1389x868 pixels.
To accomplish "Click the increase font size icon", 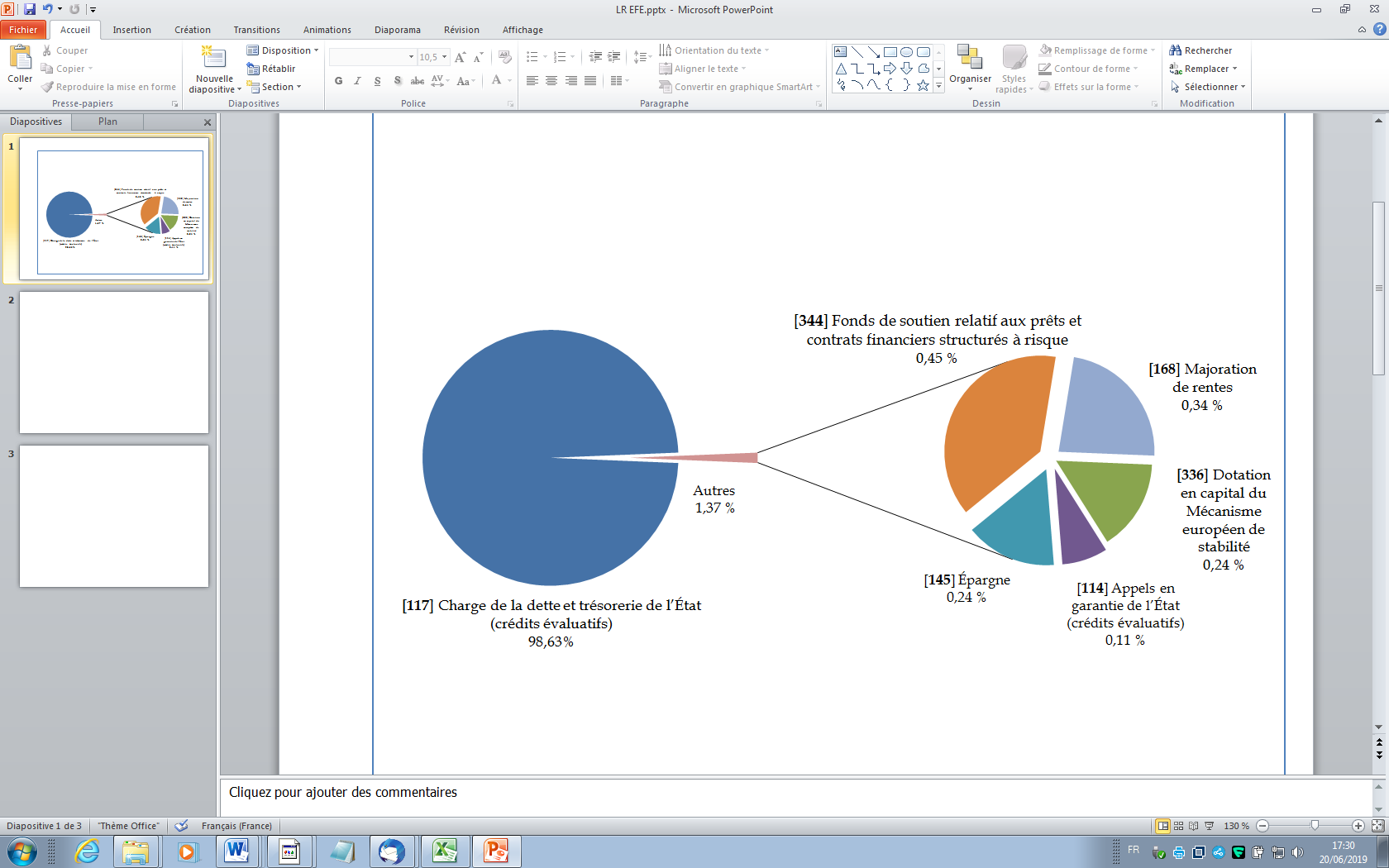I will tap(461, 57).
